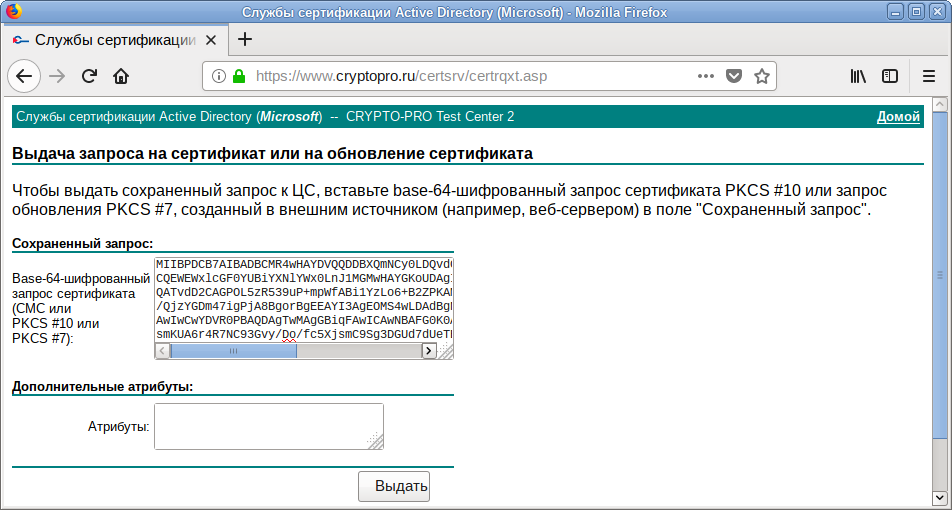This screenshot has height=510, width=952.
Task: Click Base-64-шифрованный запрос сертификата label
Action: (81, 309)
